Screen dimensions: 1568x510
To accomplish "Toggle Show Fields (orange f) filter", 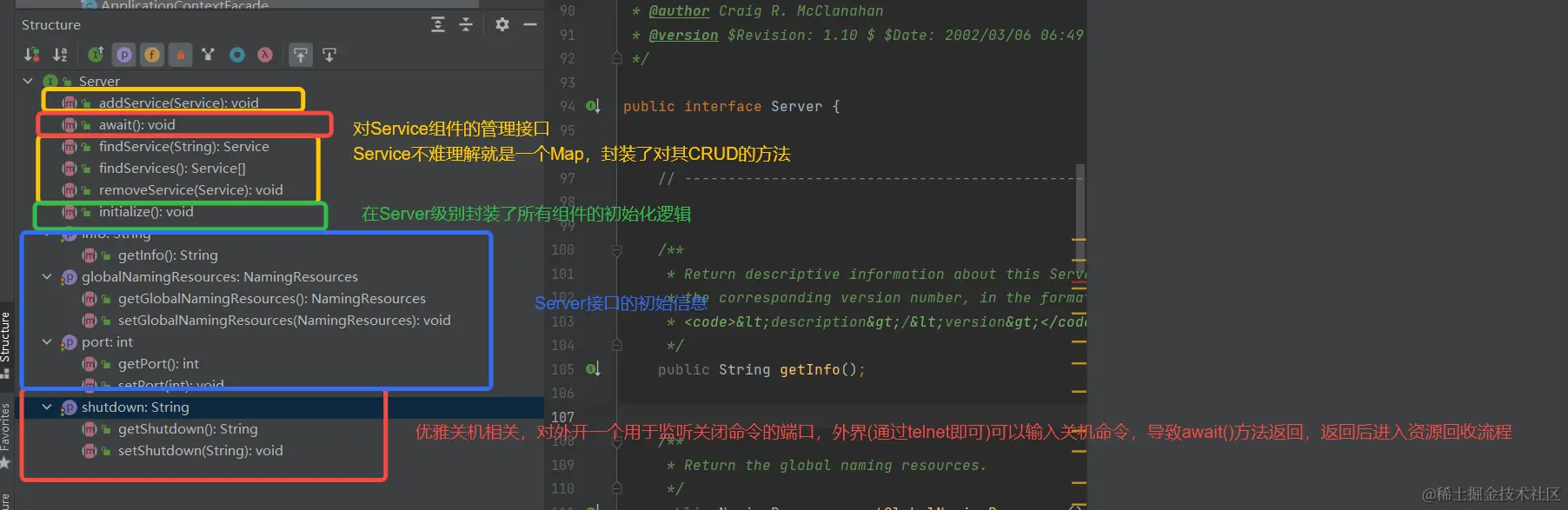I will tap(152, 55).
